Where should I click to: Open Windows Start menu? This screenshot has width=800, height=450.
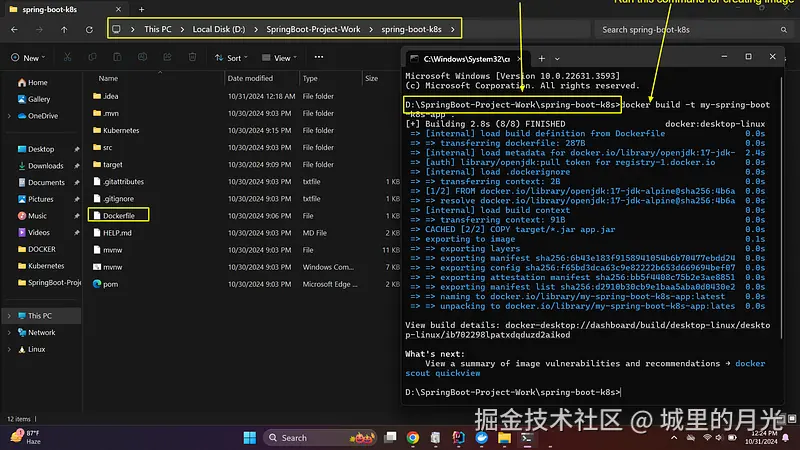(x=249, y=438)
